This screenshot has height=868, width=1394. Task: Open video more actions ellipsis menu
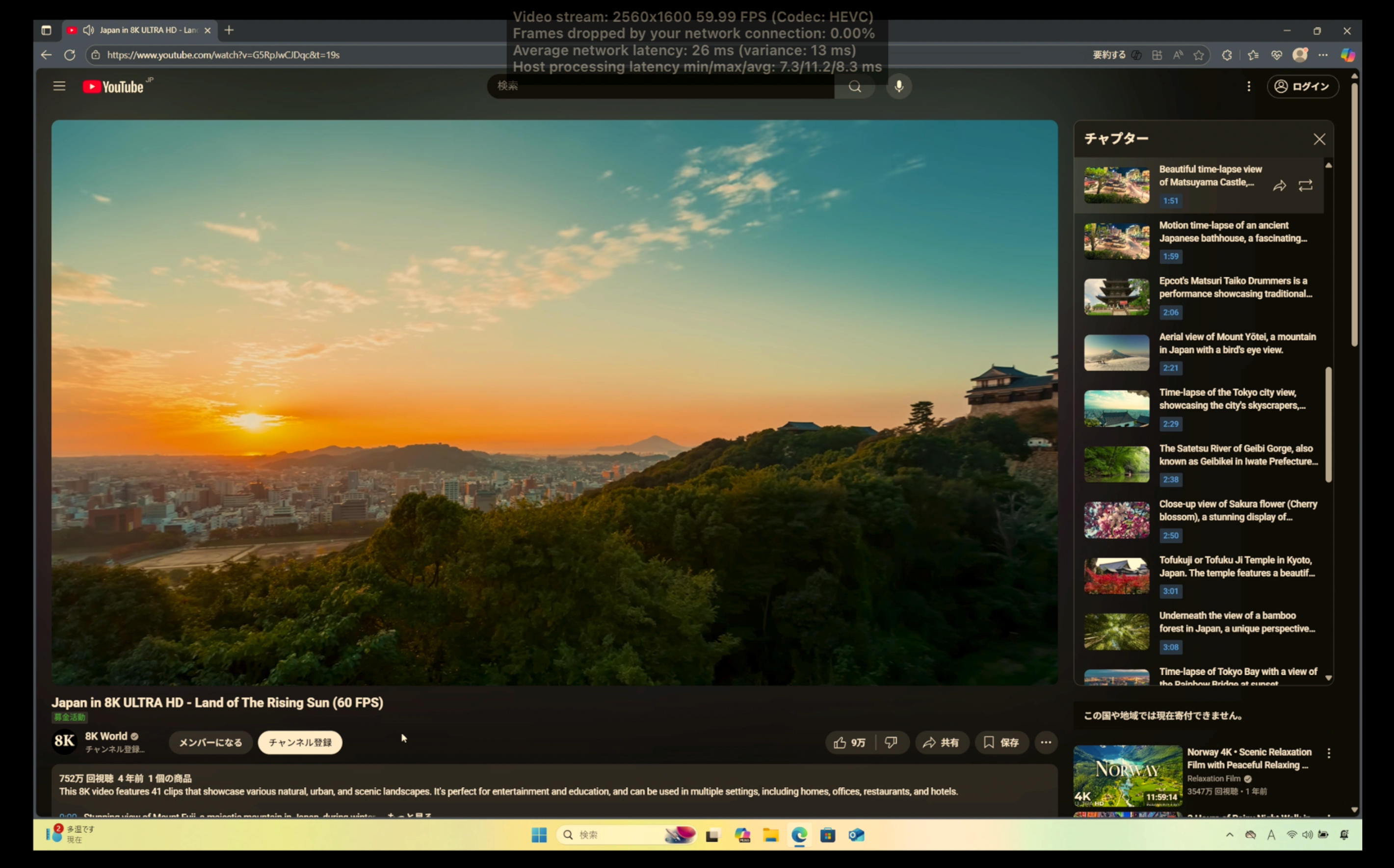pyautogui.click(x=1046, y=742)
